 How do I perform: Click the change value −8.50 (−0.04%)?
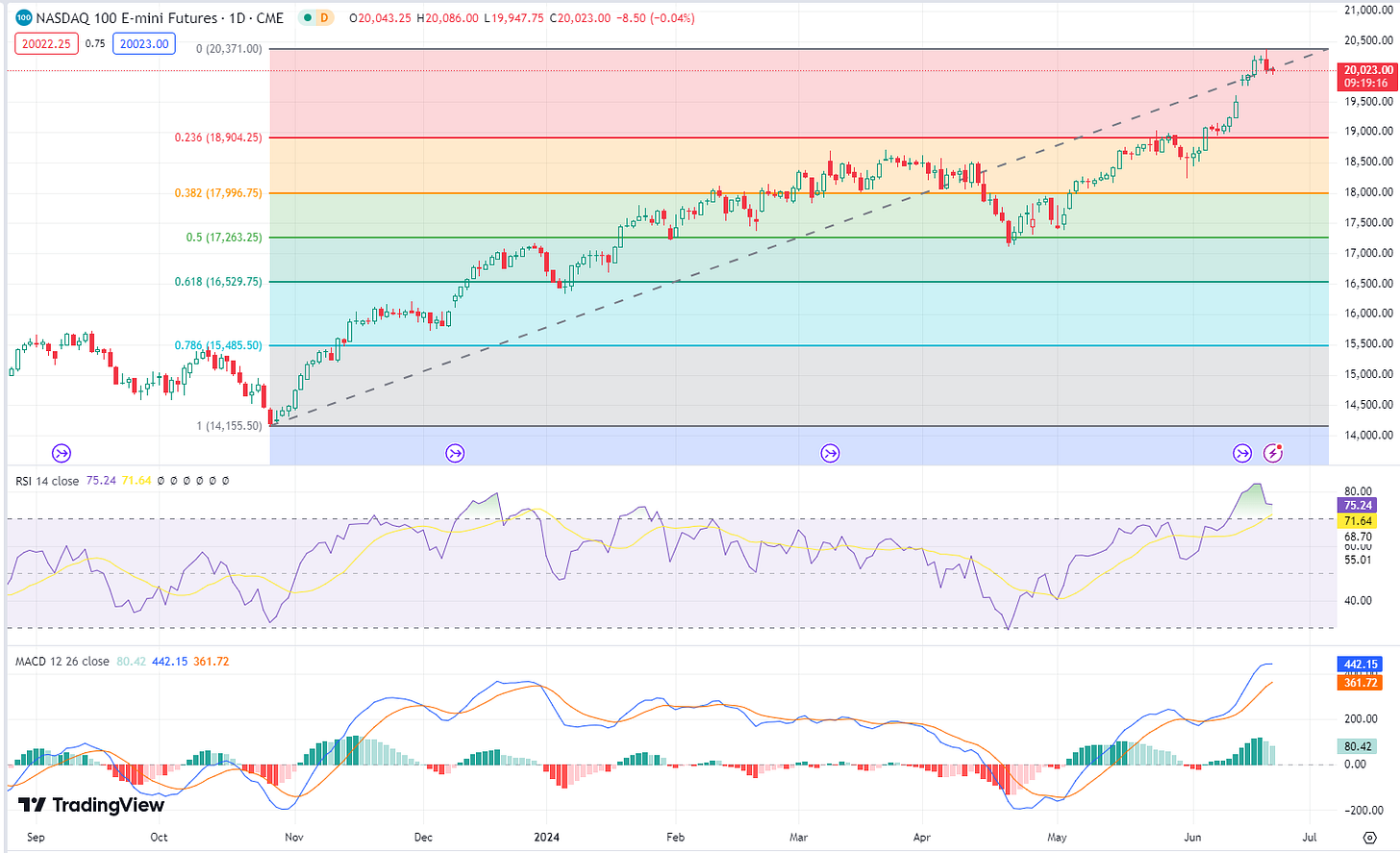point(656,18)
